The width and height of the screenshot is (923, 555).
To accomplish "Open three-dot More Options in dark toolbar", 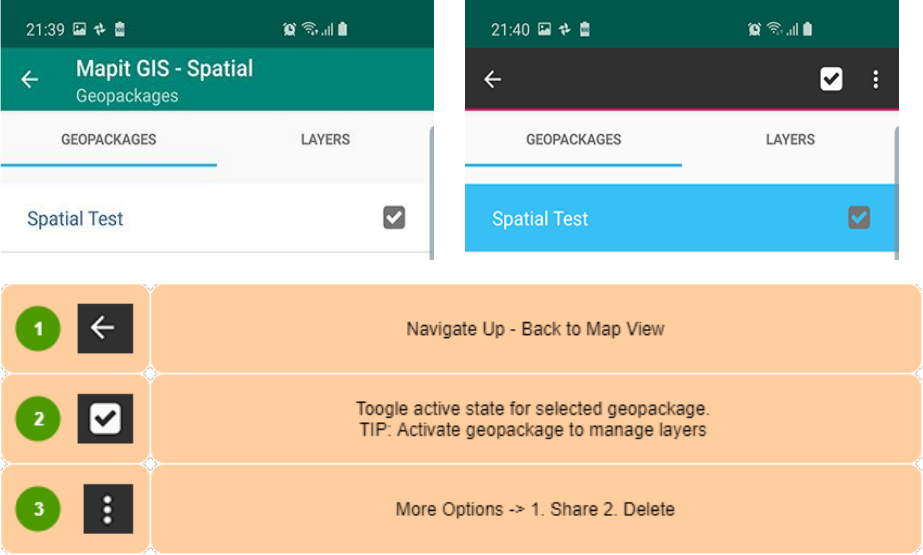I will [875, 79].
